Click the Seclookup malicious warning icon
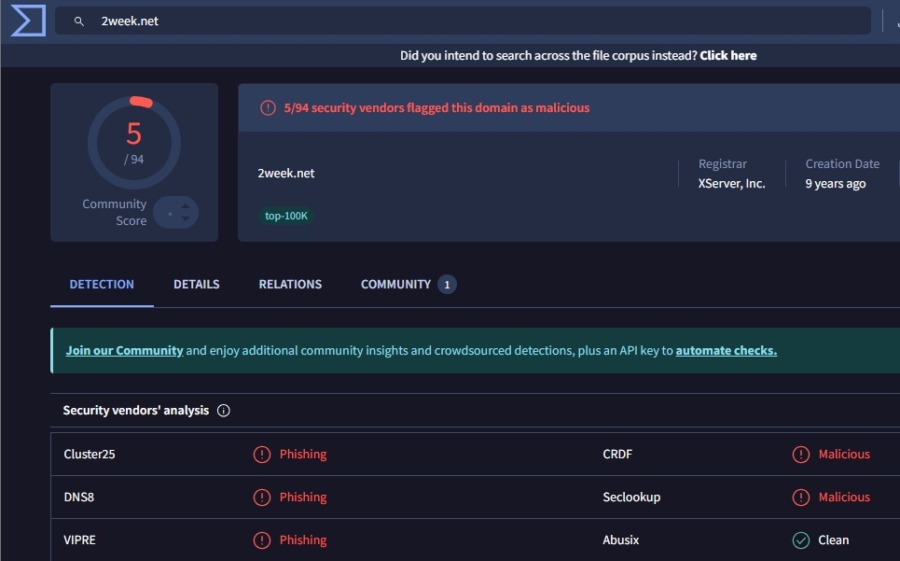900x561 pixels. click(x=801, y=497)
